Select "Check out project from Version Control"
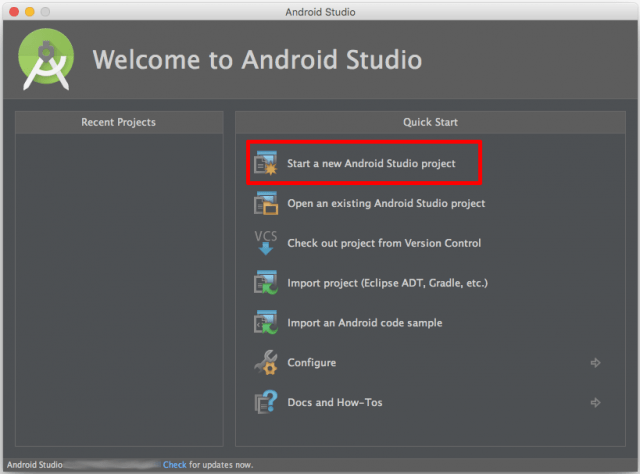The image size is (640, 474). coord(384,243)
